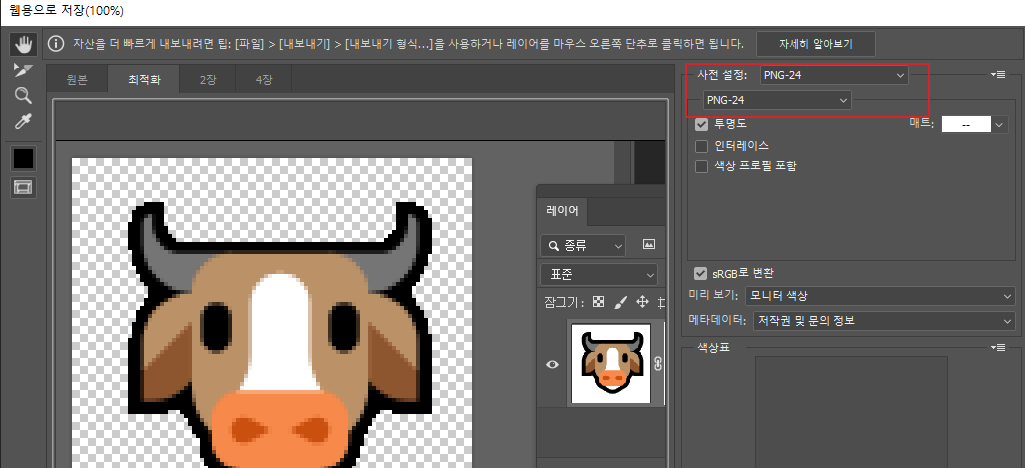
Task: Select the Slice Select tool
Action: [x=24, y=71]
